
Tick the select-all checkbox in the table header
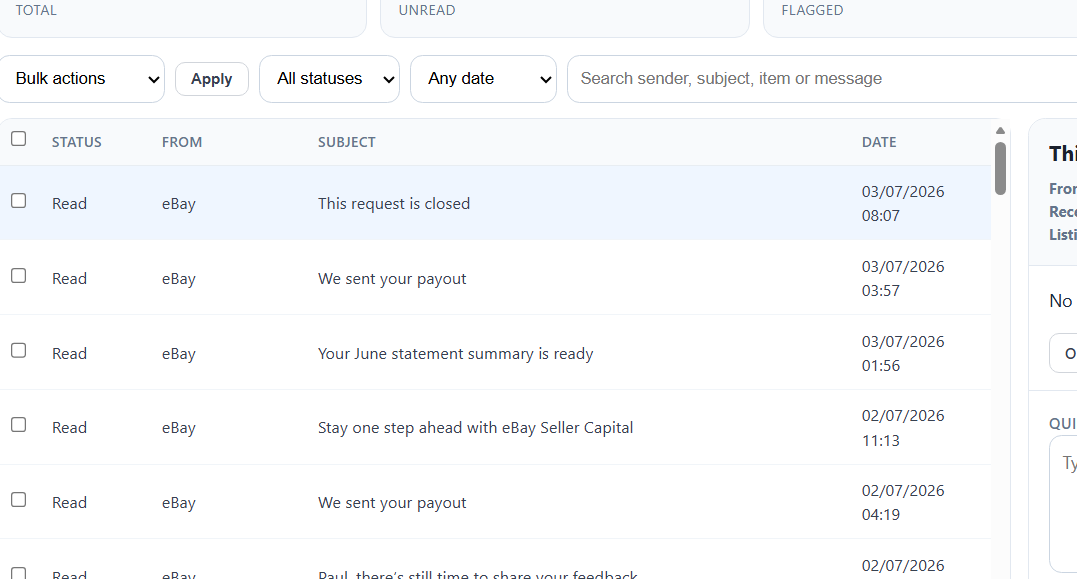point(19,139)
